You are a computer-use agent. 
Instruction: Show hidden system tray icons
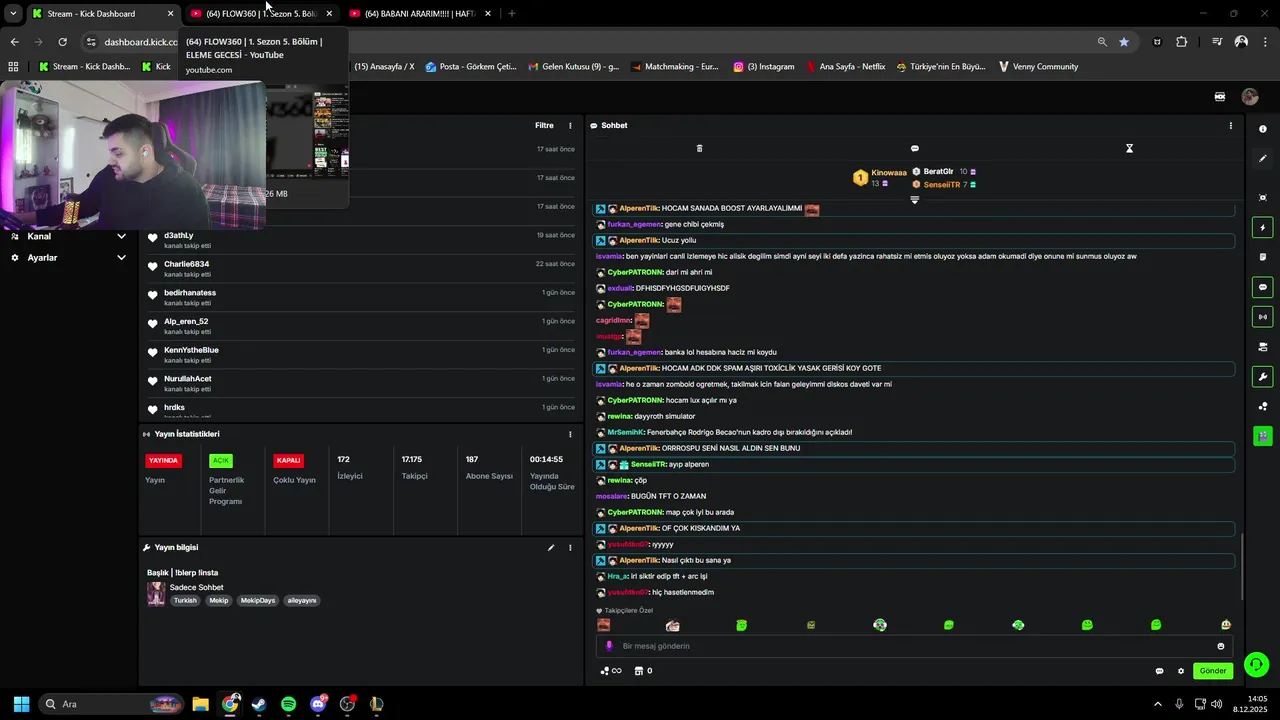point(1158,704)
